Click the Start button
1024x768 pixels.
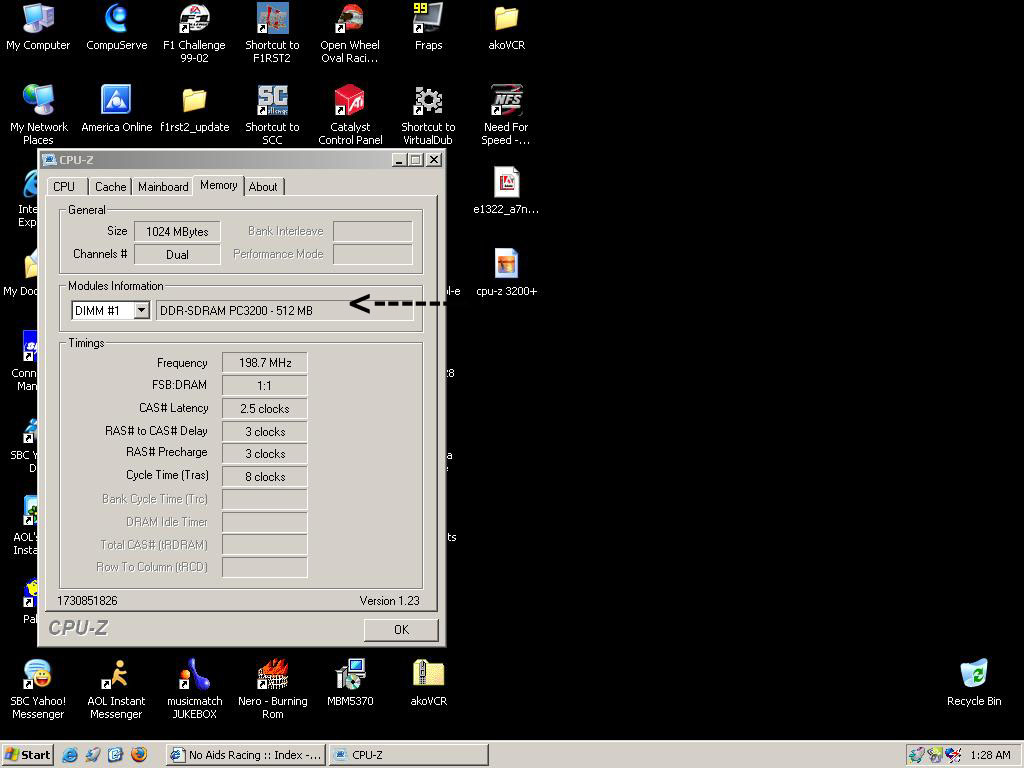tap(28, 755)
